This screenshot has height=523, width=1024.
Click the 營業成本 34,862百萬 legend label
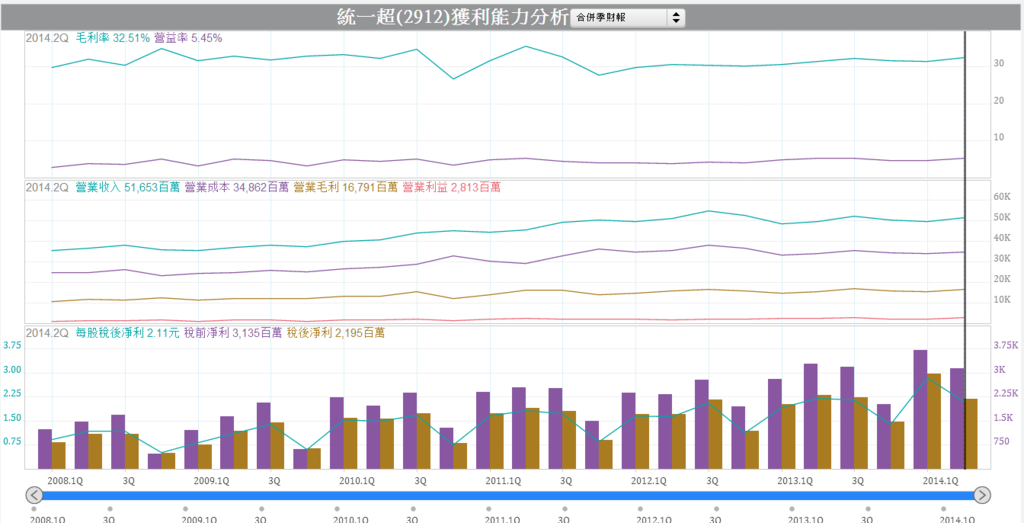coord(236,187)
